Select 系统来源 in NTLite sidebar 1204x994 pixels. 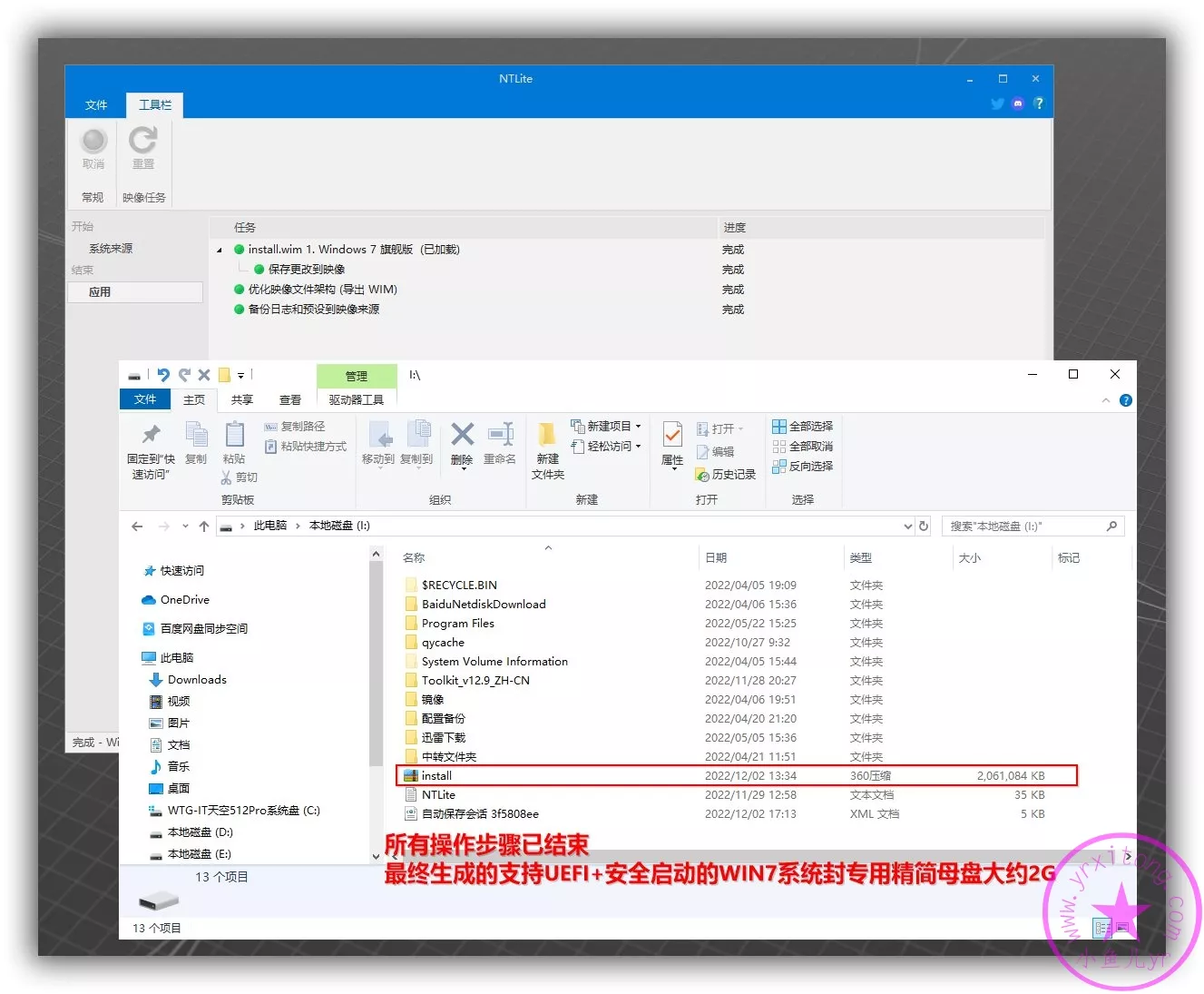click(x=111, y=249)
